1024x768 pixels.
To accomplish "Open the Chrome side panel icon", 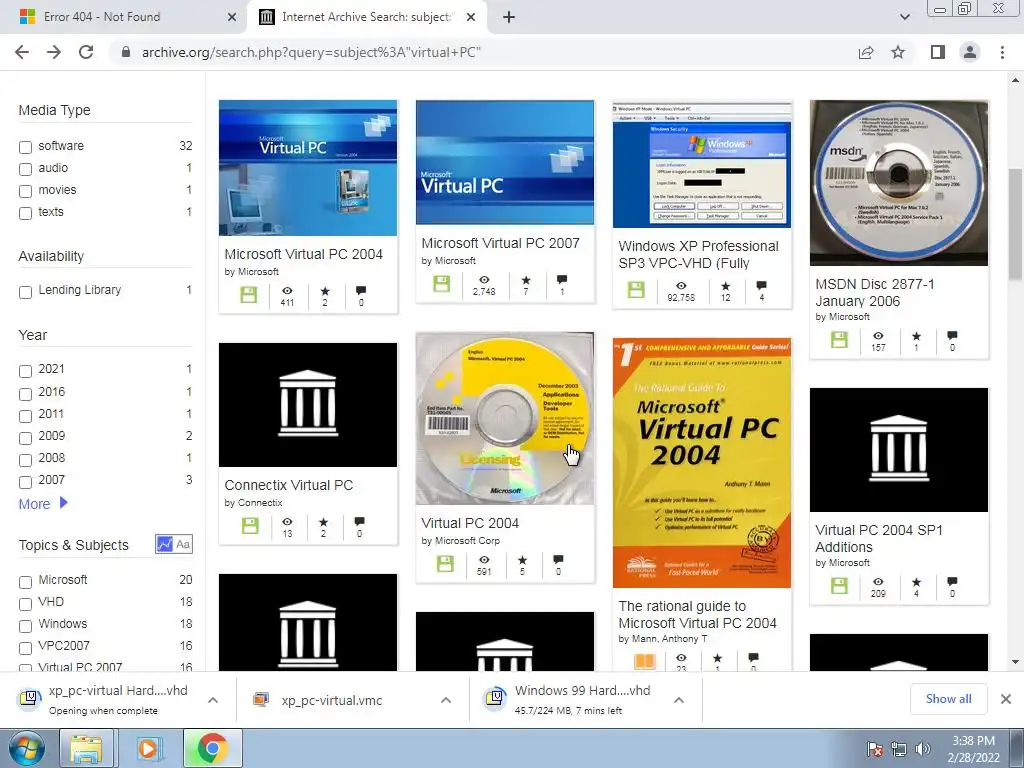I will pyautogui.click(x=938, y=52).
